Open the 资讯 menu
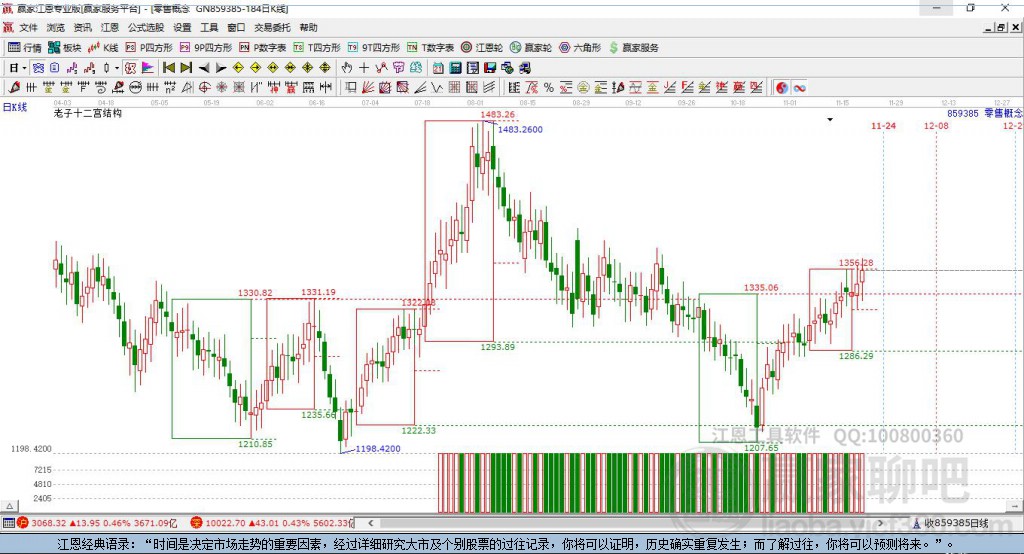 [82, 27]
